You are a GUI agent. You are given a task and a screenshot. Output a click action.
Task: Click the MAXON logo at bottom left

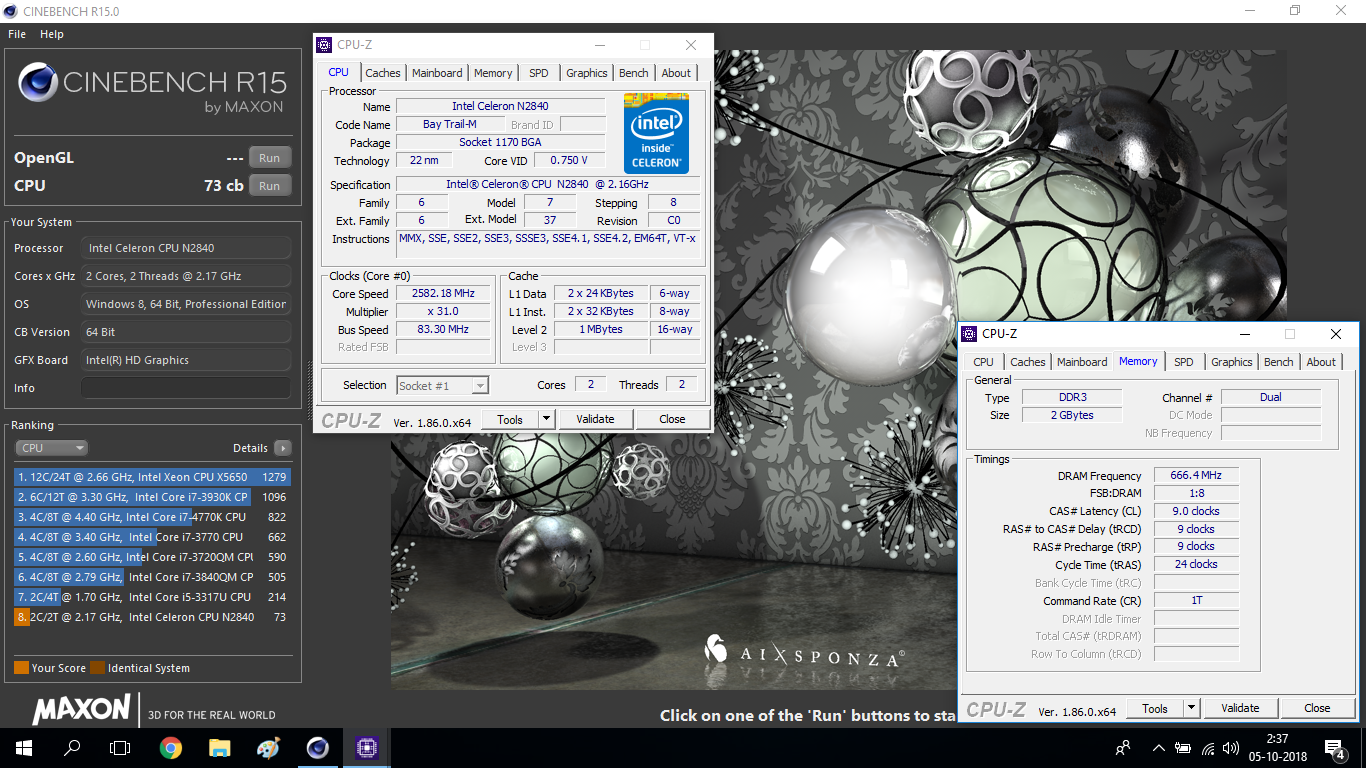[x=81, y=709]
